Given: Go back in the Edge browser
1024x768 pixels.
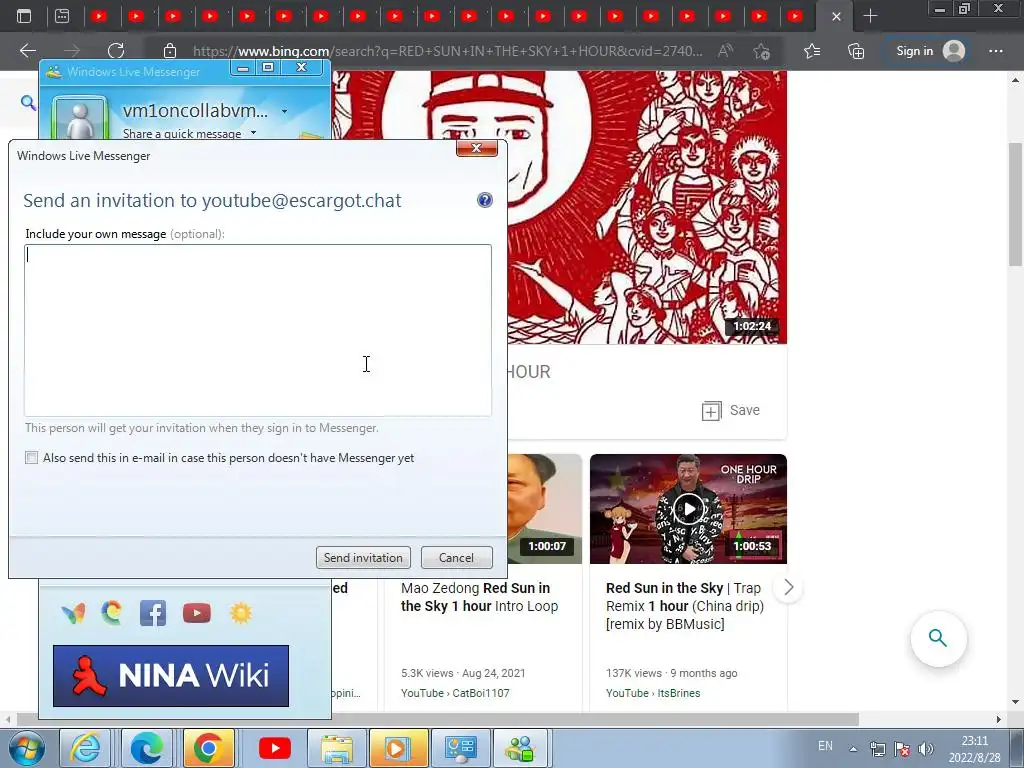Looking at the screenshot, I should point(27,51).
